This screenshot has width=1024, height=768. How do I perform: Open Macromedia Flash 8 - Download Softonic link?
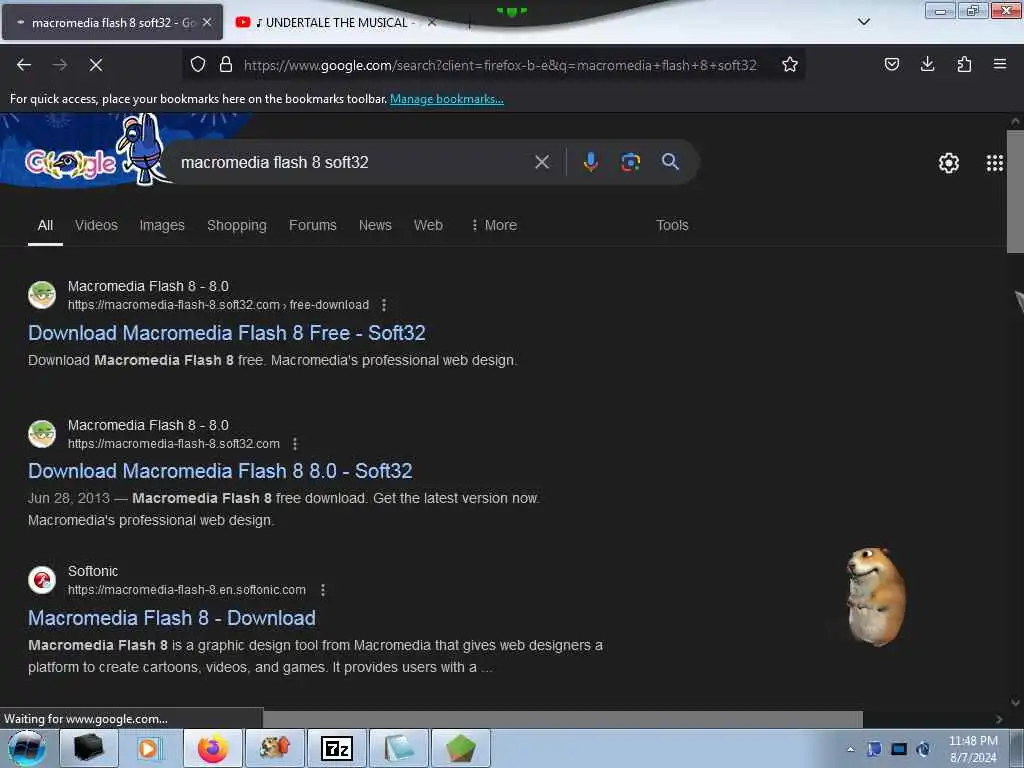click(x=172, y=618)
